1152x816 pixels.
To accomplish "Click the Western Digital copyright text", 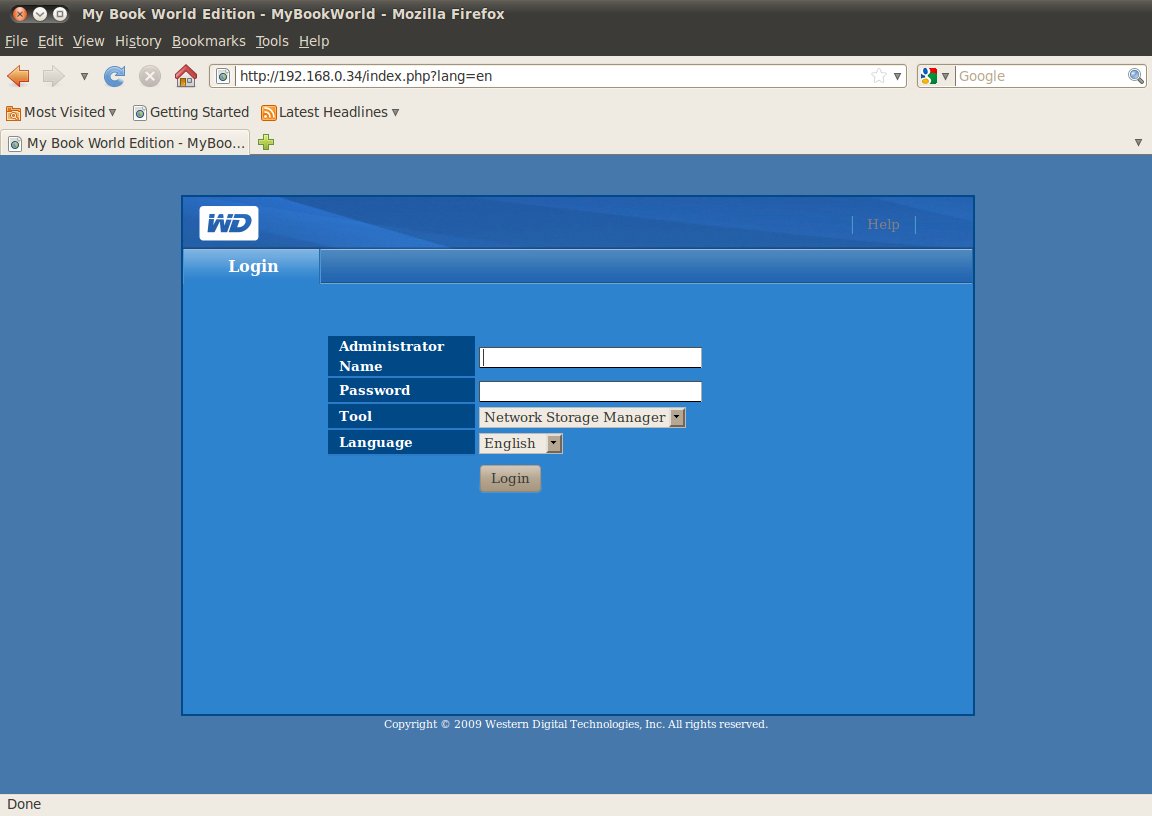I will click(575, 724).
